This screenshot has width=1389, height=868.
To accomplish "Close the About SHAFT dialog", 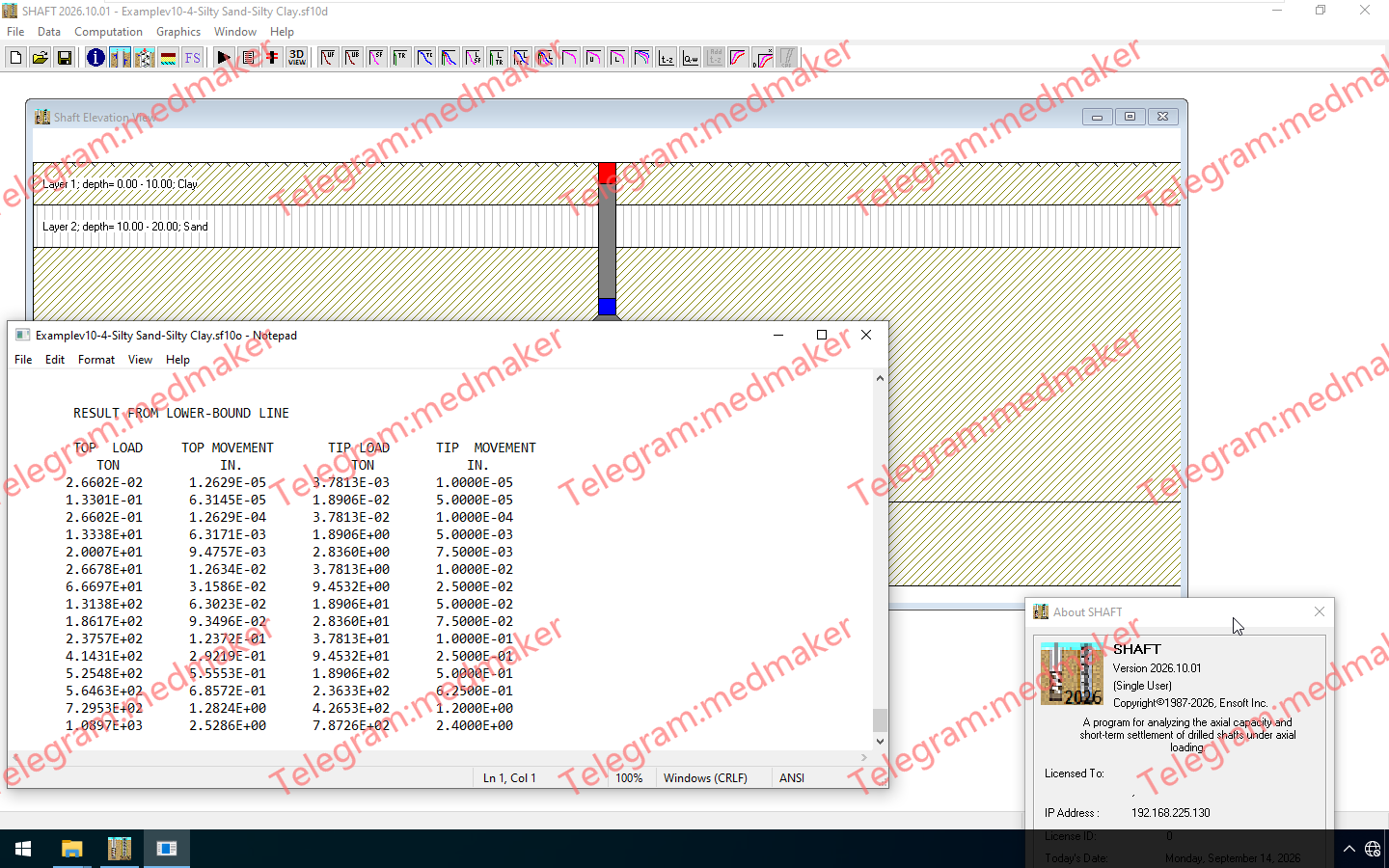I will click(1320, 611).
